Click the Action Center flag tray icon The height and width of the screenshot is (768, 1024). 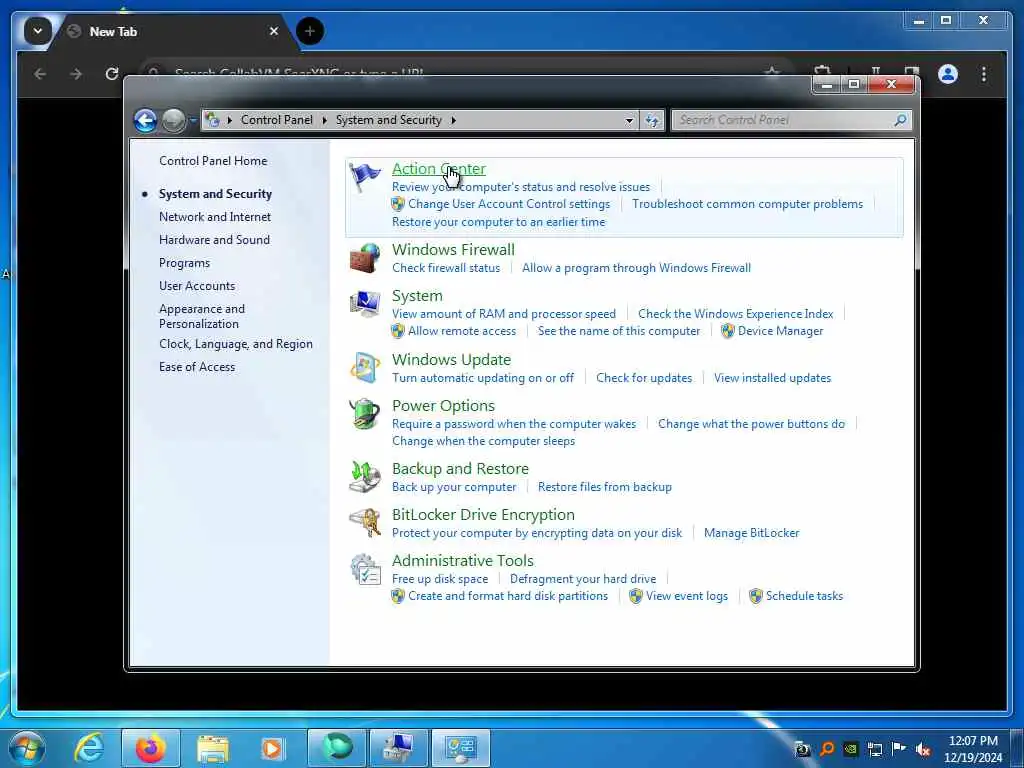coord(899,749)
